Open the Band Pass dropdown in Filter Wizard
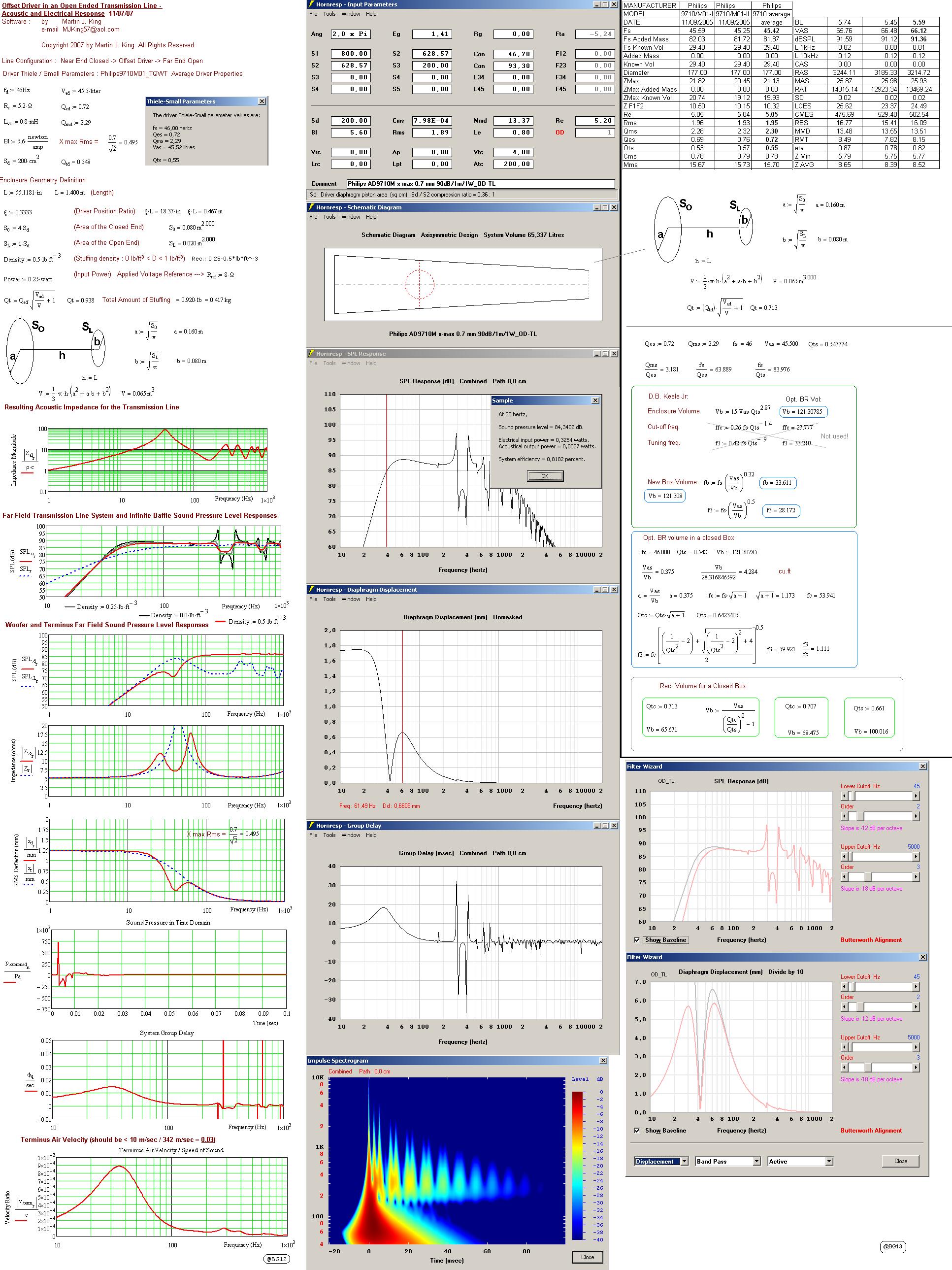 click(756, 1161)
